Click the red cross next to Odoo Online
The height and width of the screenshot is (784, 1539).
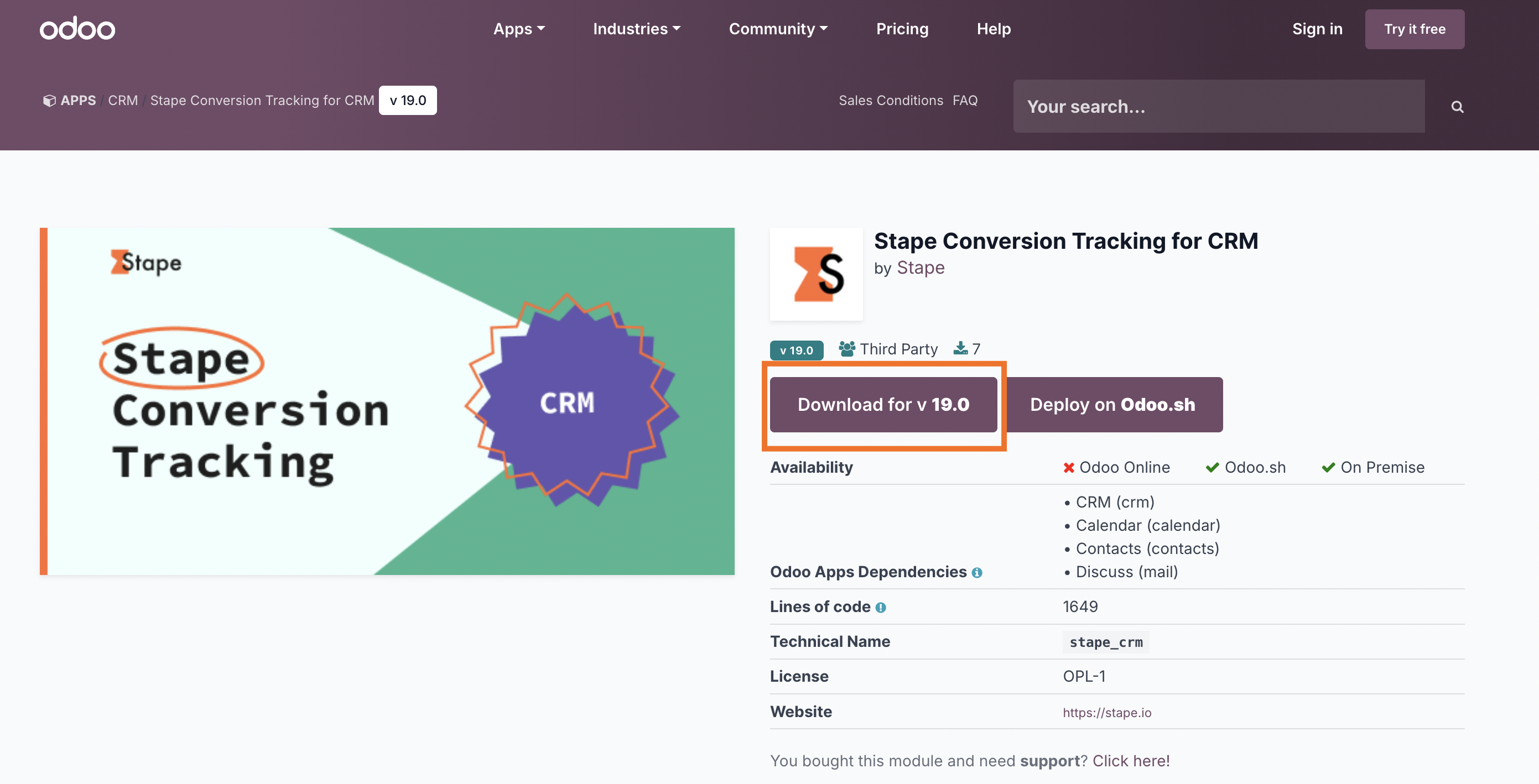[x=1068, y=468]
